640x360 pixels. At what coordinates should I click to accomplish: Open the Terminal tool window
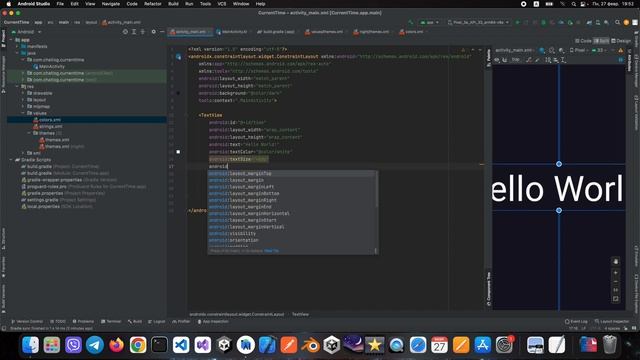coord(111,322)
